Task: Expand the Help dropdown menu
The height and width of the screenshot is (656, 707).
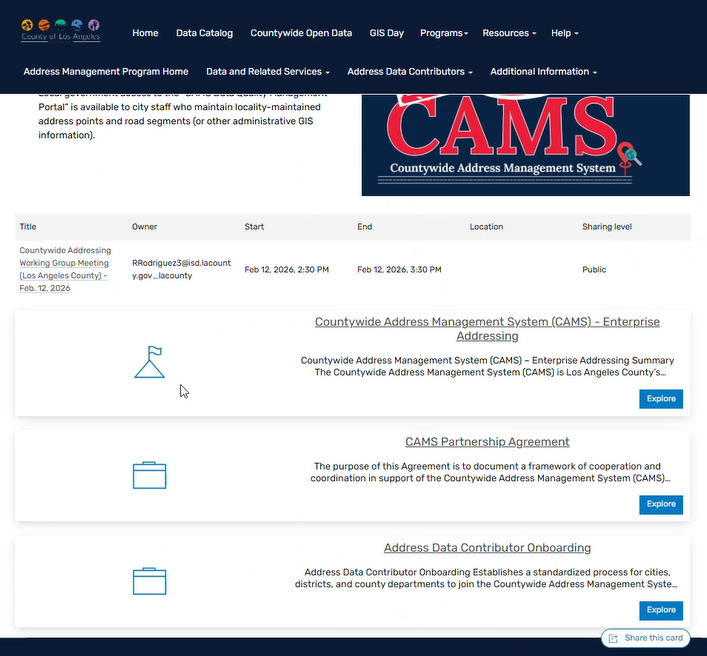Action: coord(564,33)
